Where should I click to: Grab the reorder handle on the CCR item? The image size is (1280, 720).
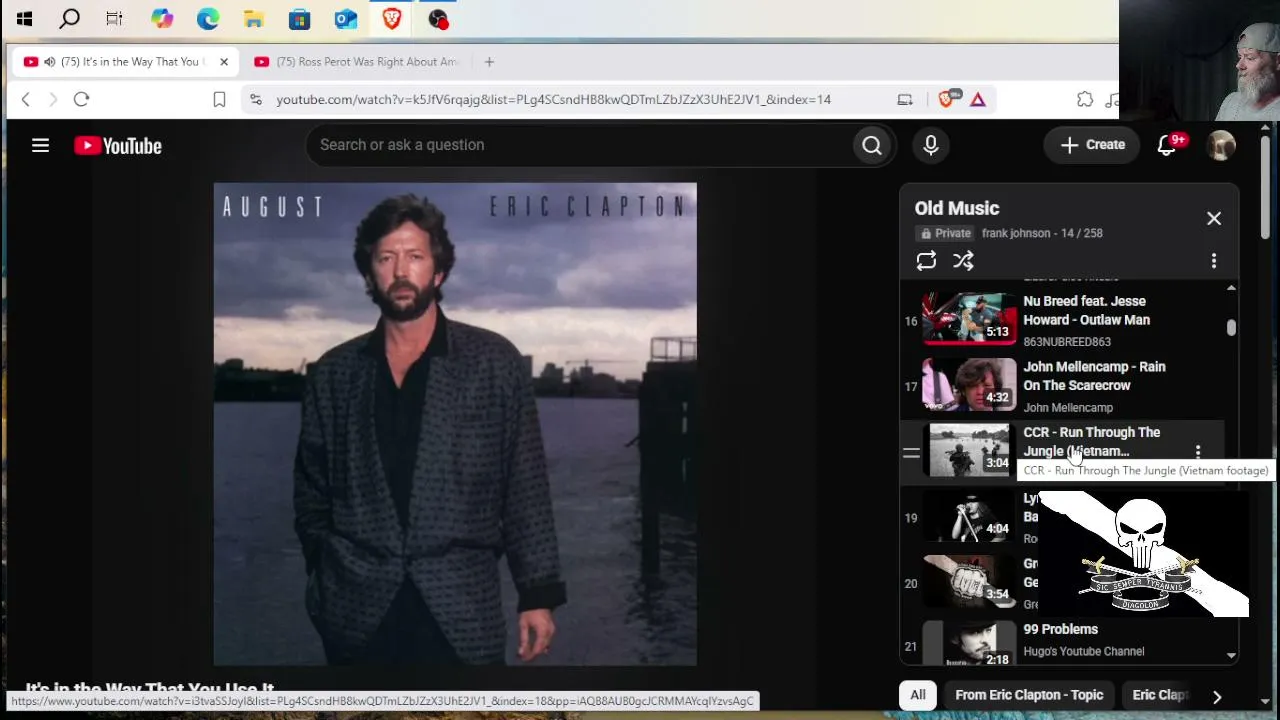click(911, 453)
